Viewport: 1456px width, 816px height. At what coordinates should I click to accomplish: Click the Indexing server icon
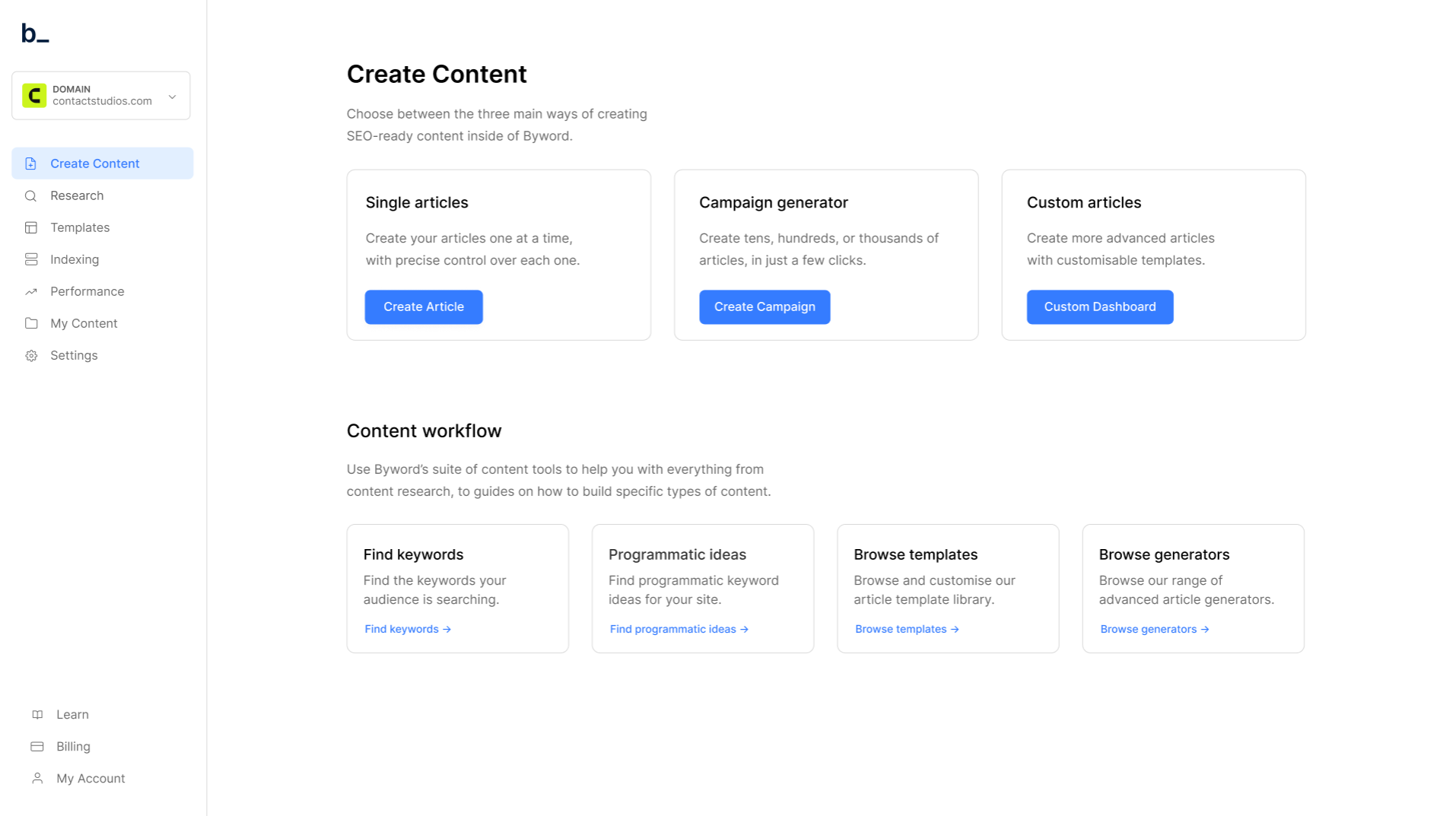31,260
